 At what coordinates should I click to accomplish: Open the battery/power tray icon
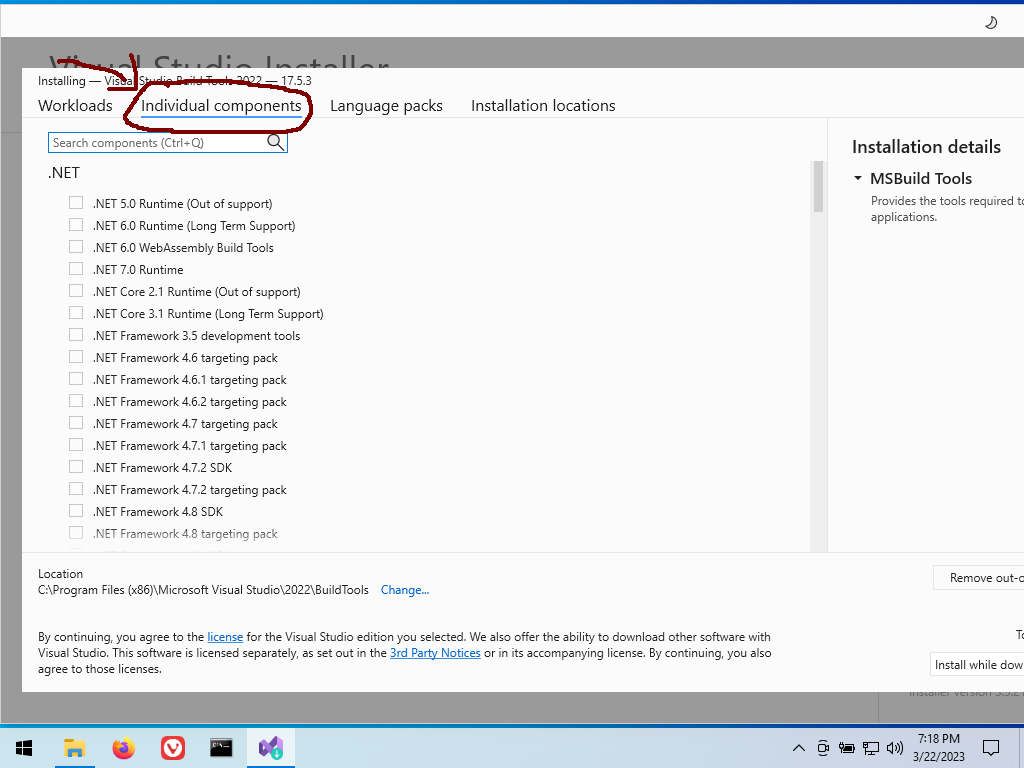[846, 748]
